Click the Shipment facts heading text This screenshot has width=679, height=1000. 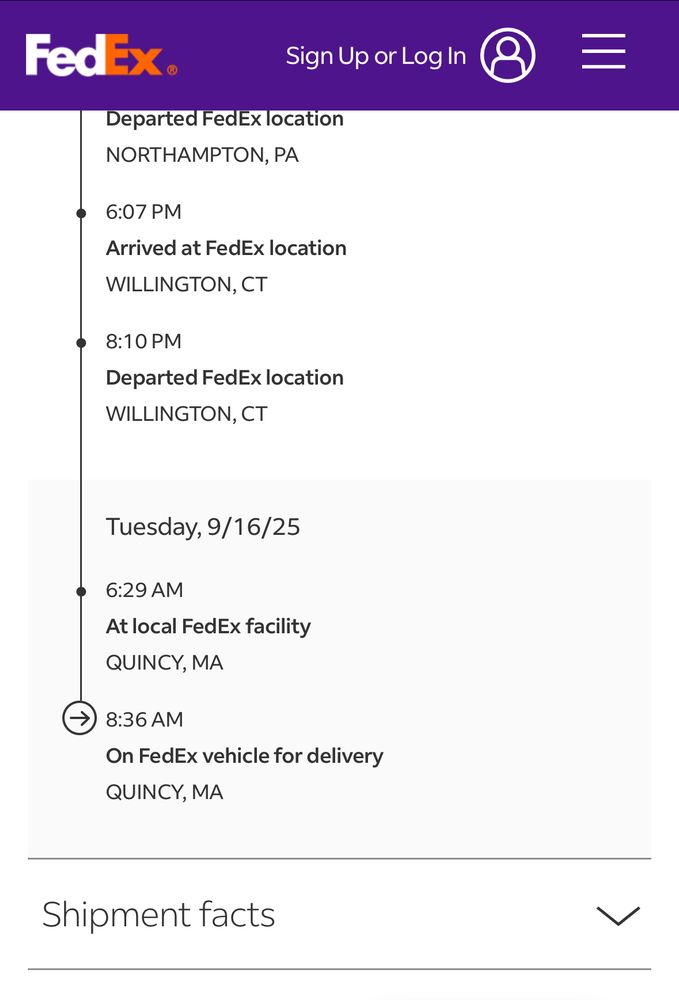tap(158, 914)
